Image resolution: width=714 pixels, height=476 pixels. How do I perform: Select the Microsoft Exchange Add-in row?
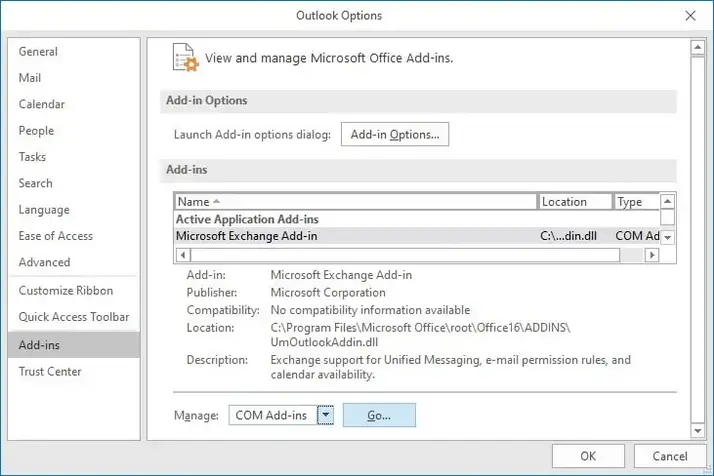pyautogui.click(x=417, y=236)
